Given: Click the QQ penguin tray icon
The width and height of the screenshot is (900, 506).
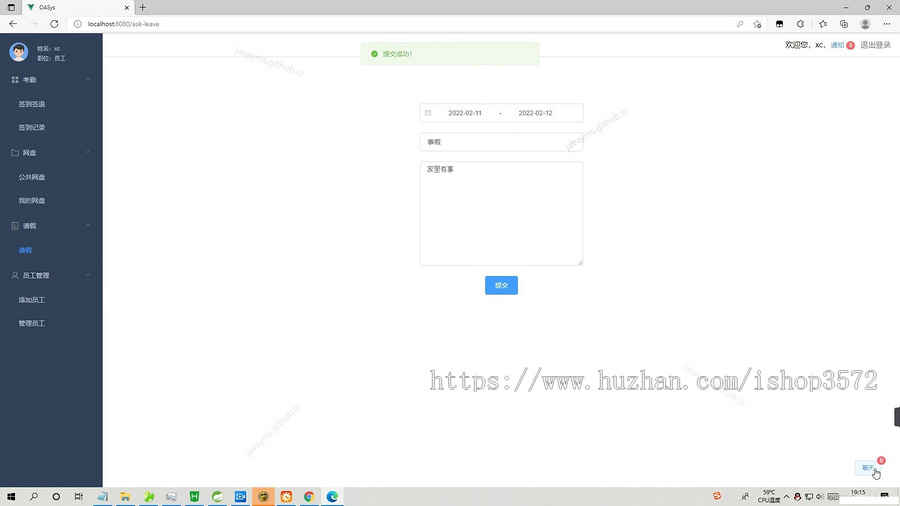Looking at the screenshot, I should pyautogui.click(x=797, y=497).
